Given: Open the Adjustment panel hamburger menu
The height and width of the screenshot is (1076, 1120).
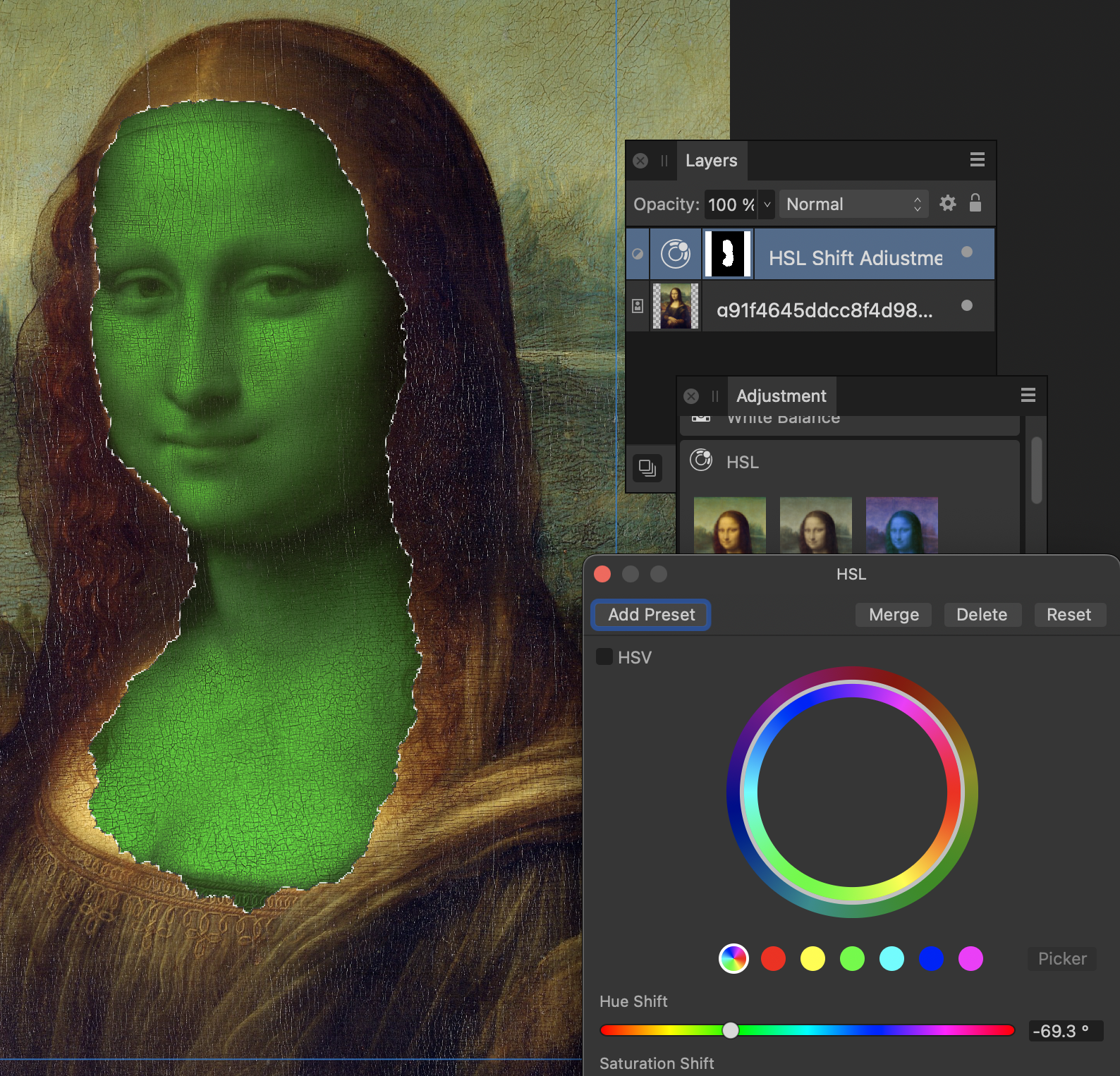Looking at the screenshot, I should coord(1028,396).
